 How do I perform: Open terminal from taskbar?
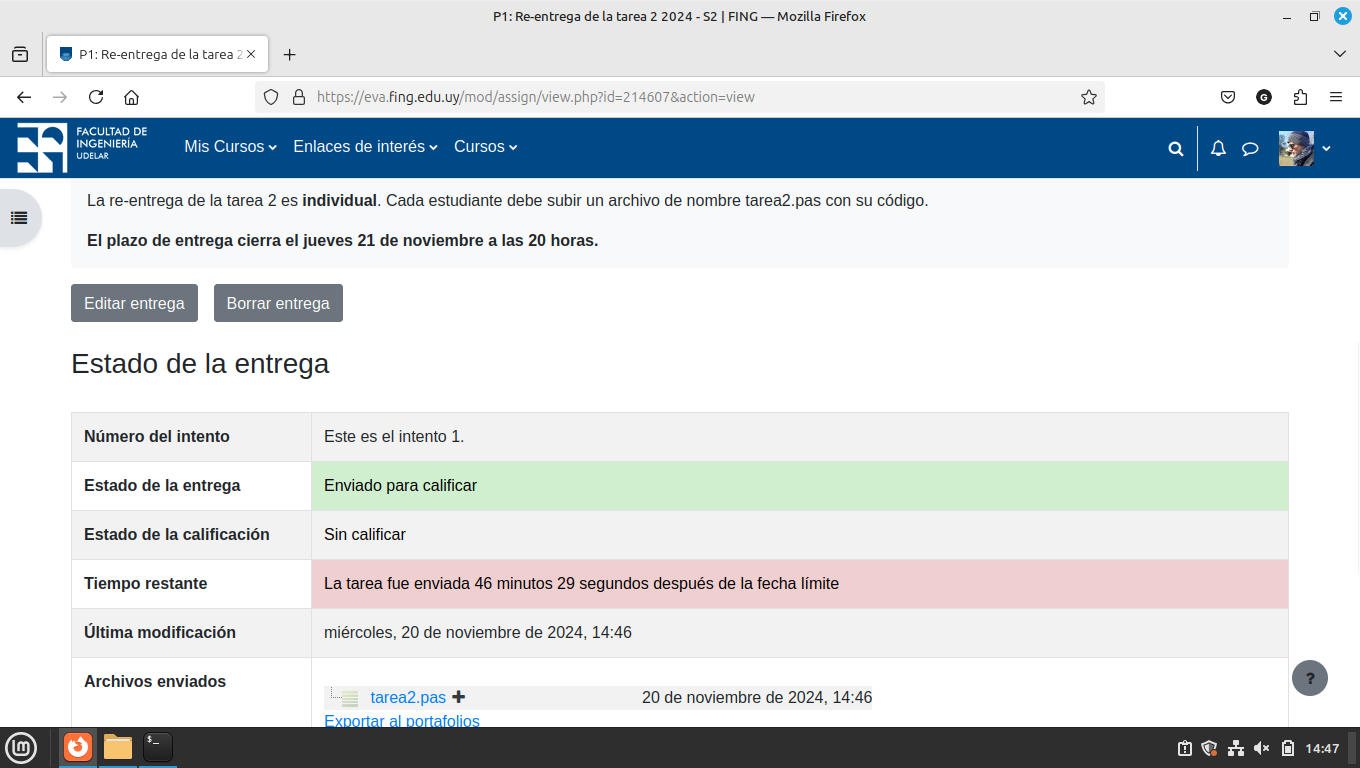click(x=158, y=747)
